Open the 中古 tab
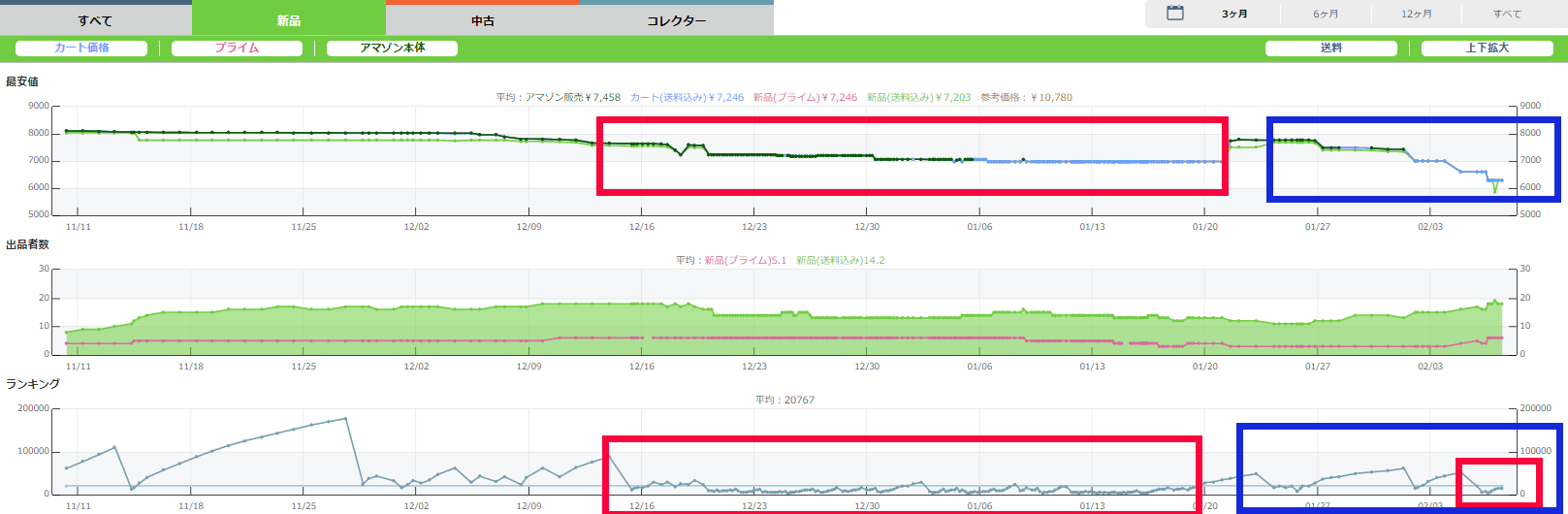This screenshot has width=1568, height=514. pos(483,20)
